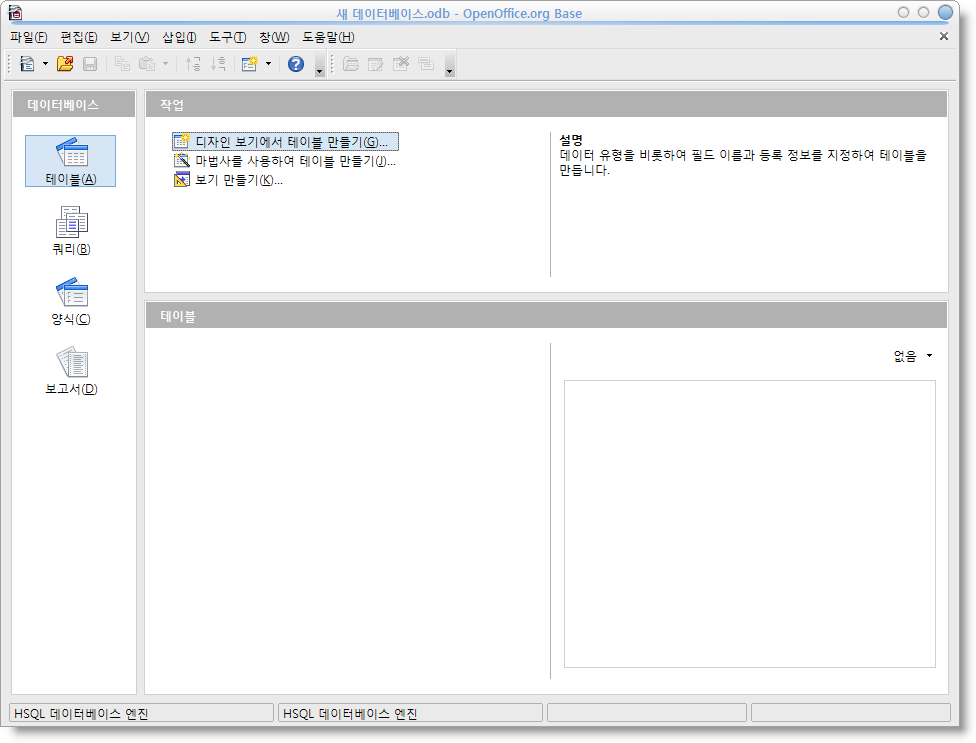
Task: Select the 양식 database section icon
Action: tap(72, 301)
